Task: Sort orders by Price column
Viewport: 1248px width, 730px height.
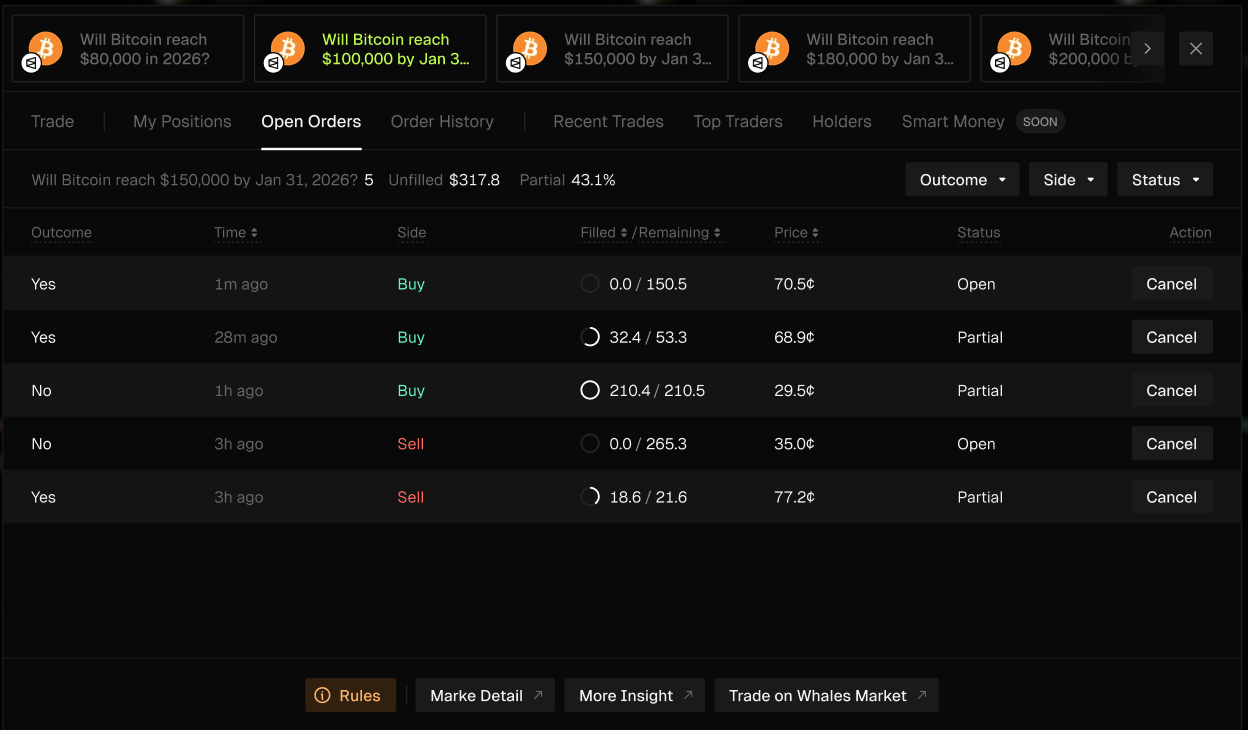Action: click(796, 233)
